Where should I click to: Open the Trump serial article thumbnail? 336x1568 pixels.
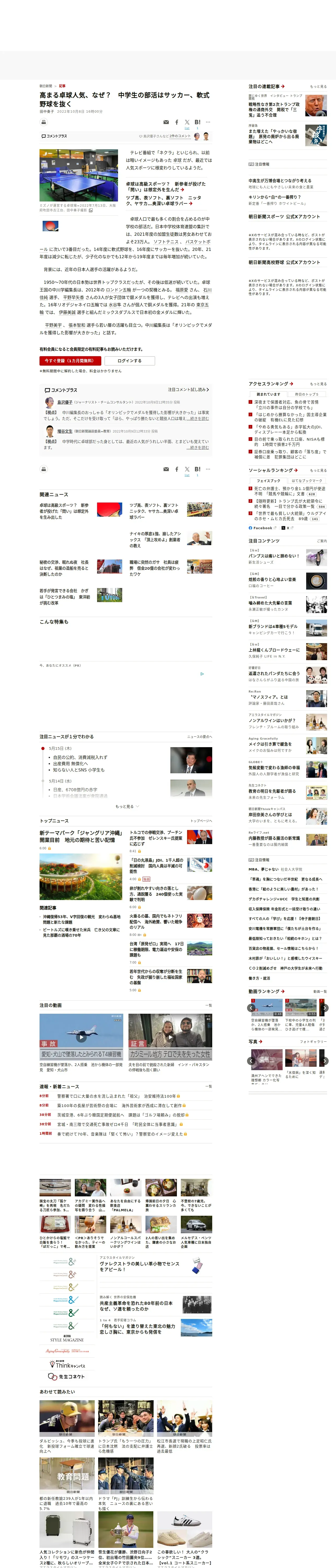pyautogui.click(x=316, y=105)
